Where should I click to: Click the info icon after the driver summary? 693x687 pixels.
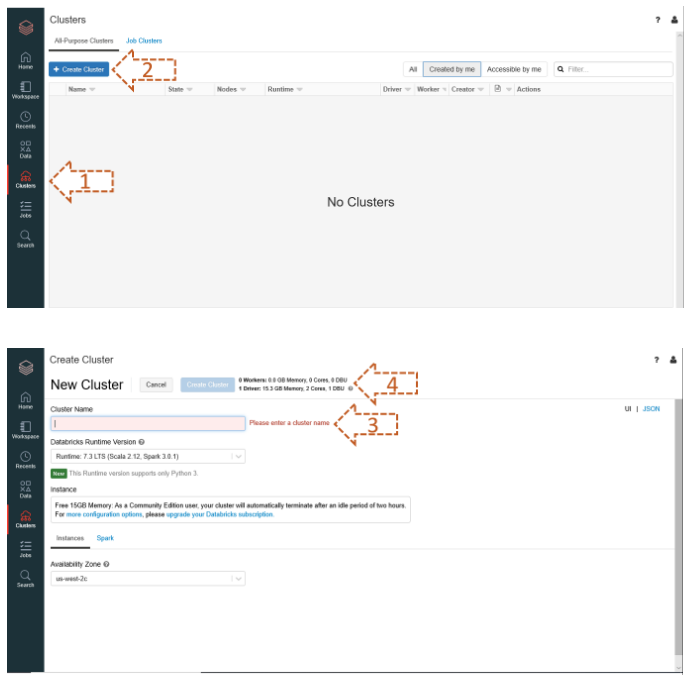tap(350, 389)
